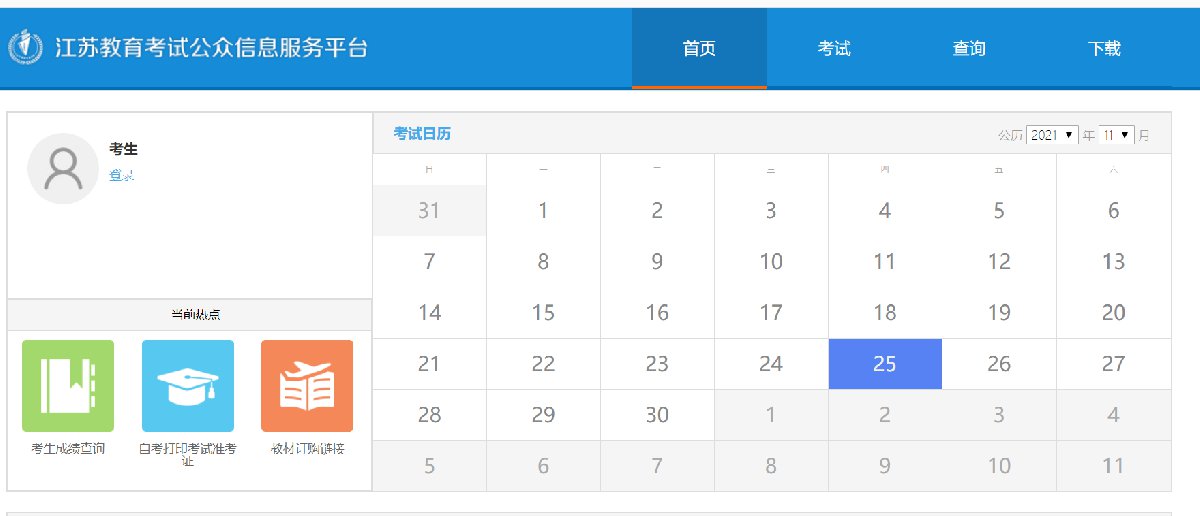This screenshot has width=1200, height=516.
Task: Switch to the 考试 menu item
Action: click(x=834, y=48)
